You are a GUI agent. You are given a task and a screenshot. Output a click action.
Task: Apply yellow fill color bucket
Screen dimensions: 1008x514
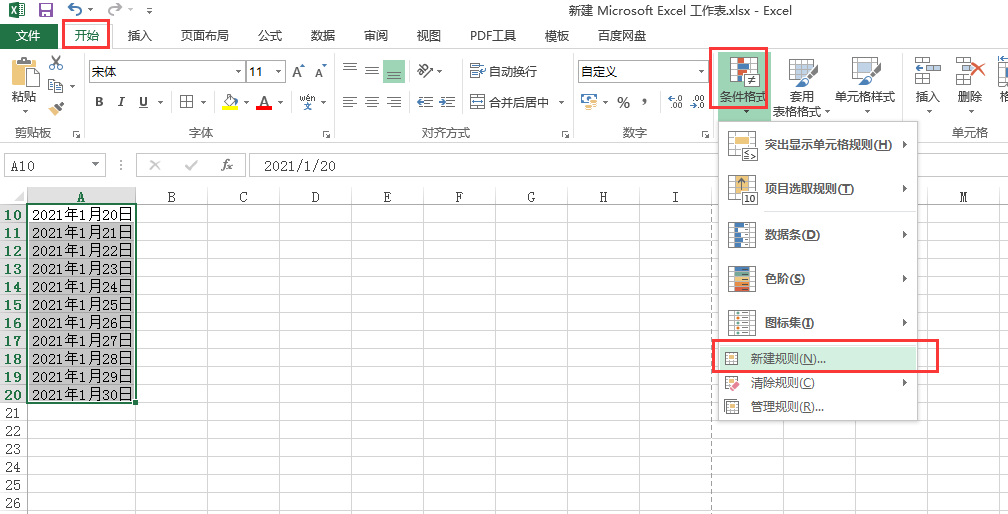tap(230, 102)
